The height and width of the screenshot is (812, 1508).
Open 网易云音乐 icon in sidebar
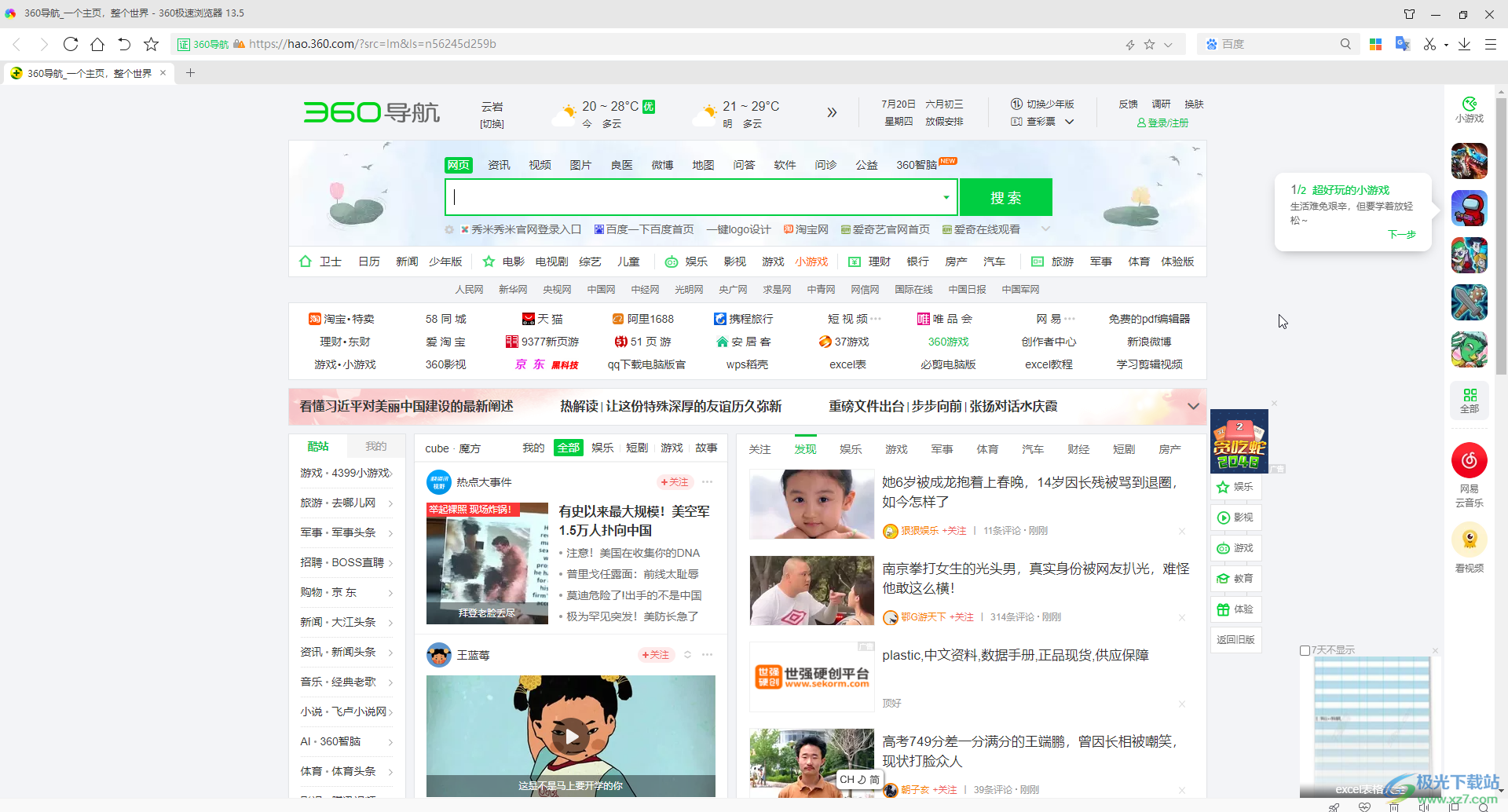point(1469,475)
